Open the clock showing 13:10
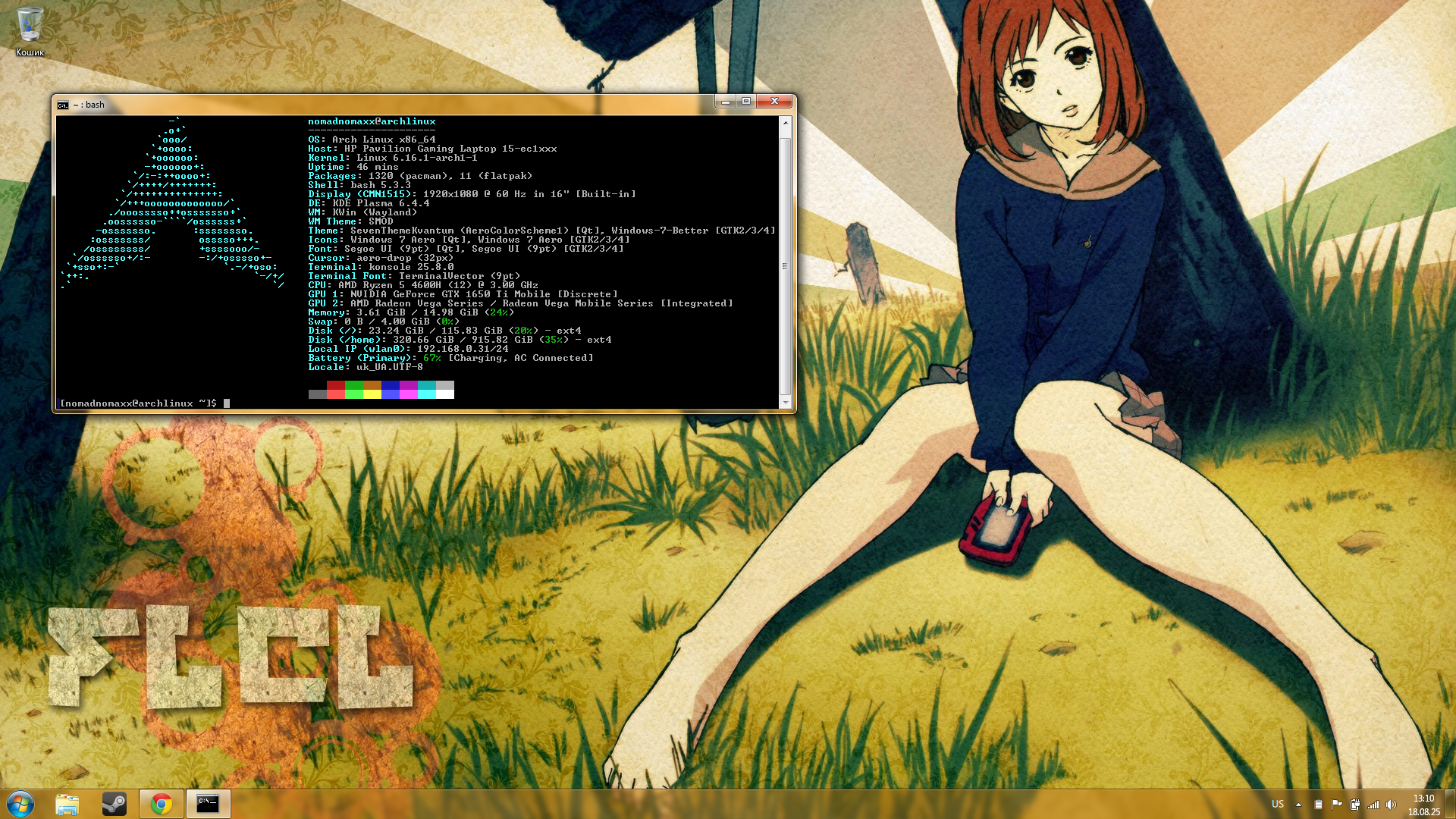Viewport: 1456px width, 819px height. (1423, 805)
